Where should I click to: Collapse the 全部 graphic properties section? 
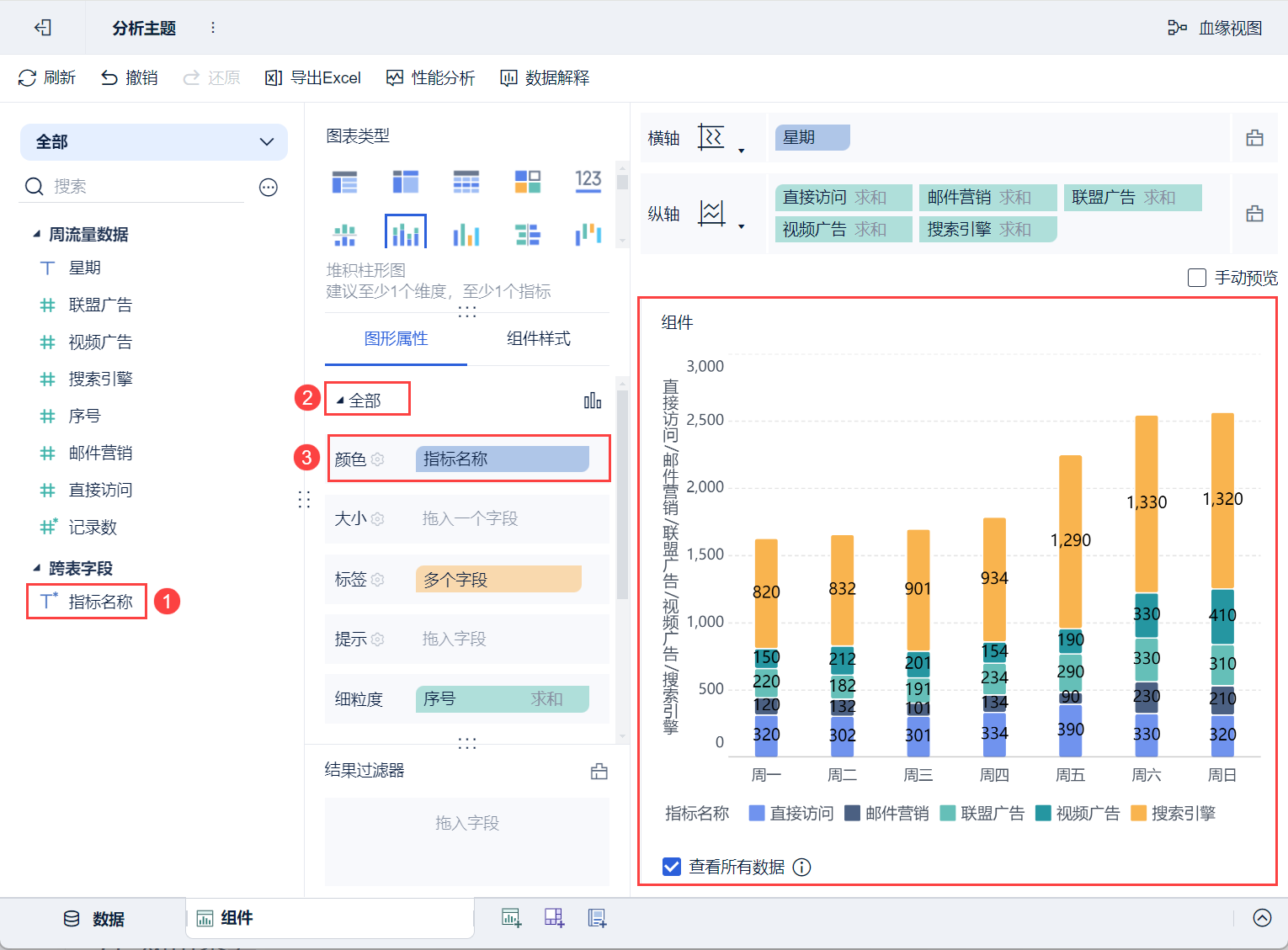[340, 401]
